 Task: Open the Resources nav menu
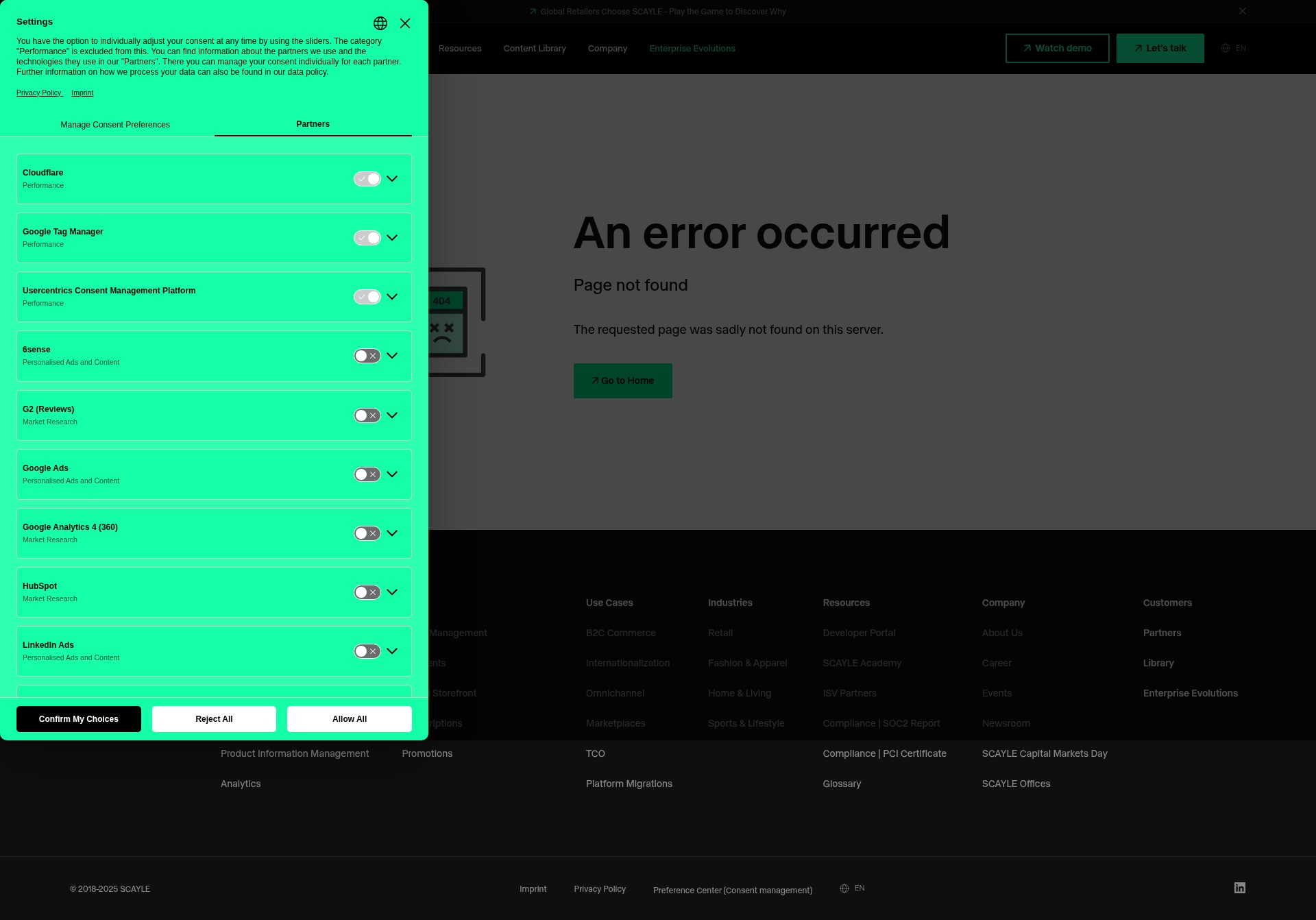460,49
